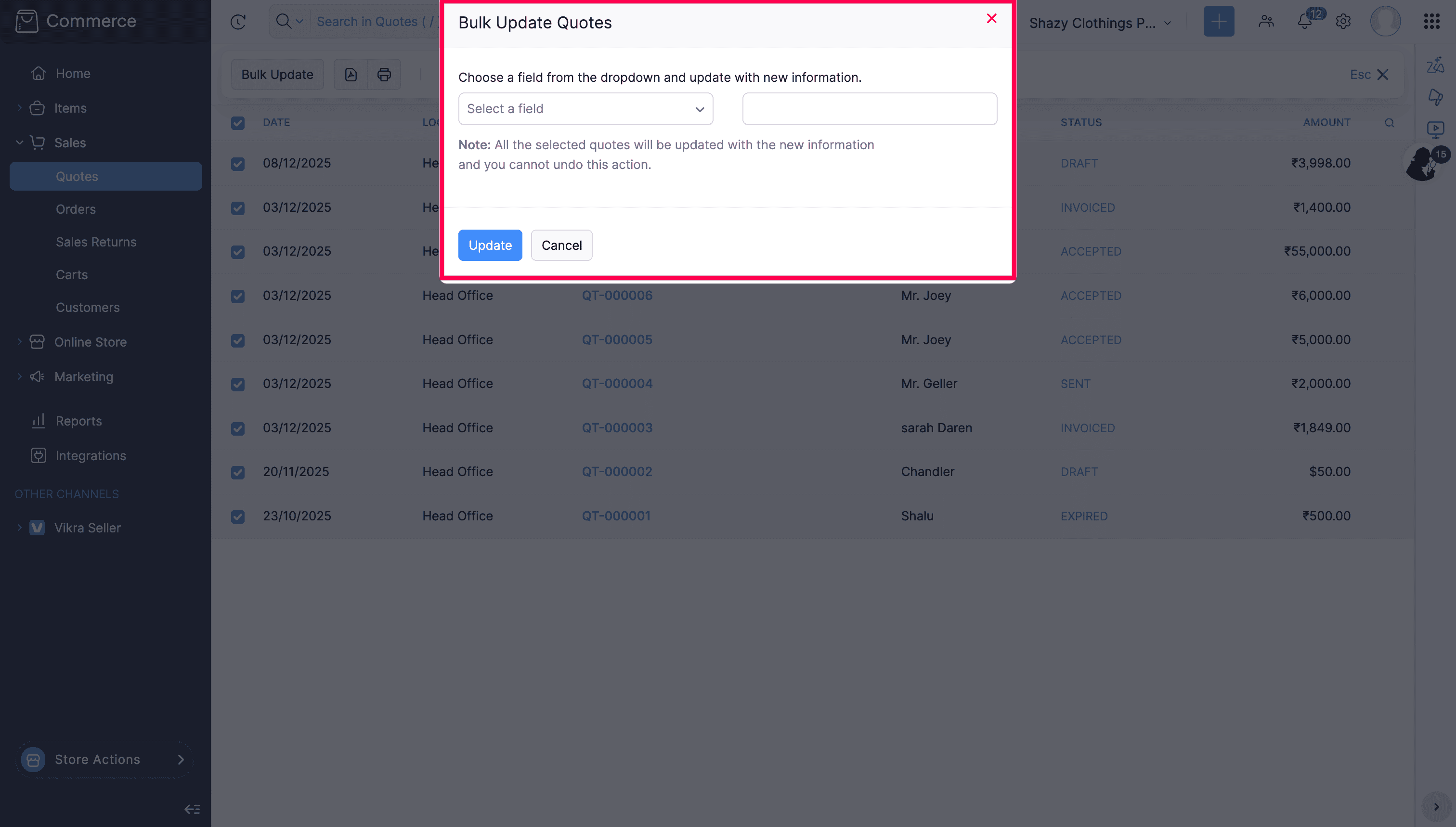Go to Orders in the sidebar
This screenshot has width=1456, height=827.
point(76,209)
